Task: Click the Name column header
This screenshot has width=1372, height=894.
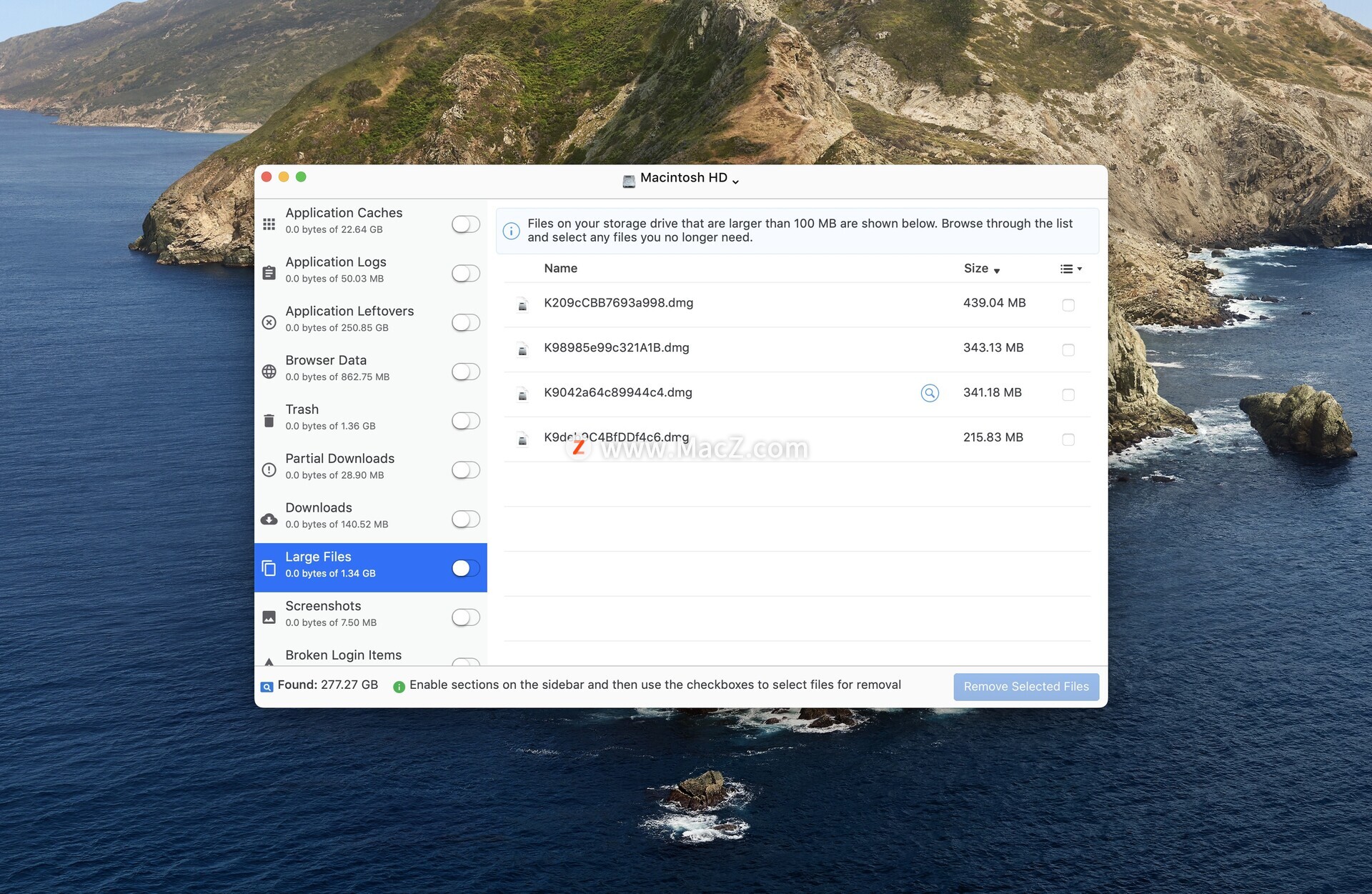Action: (560, 269)
